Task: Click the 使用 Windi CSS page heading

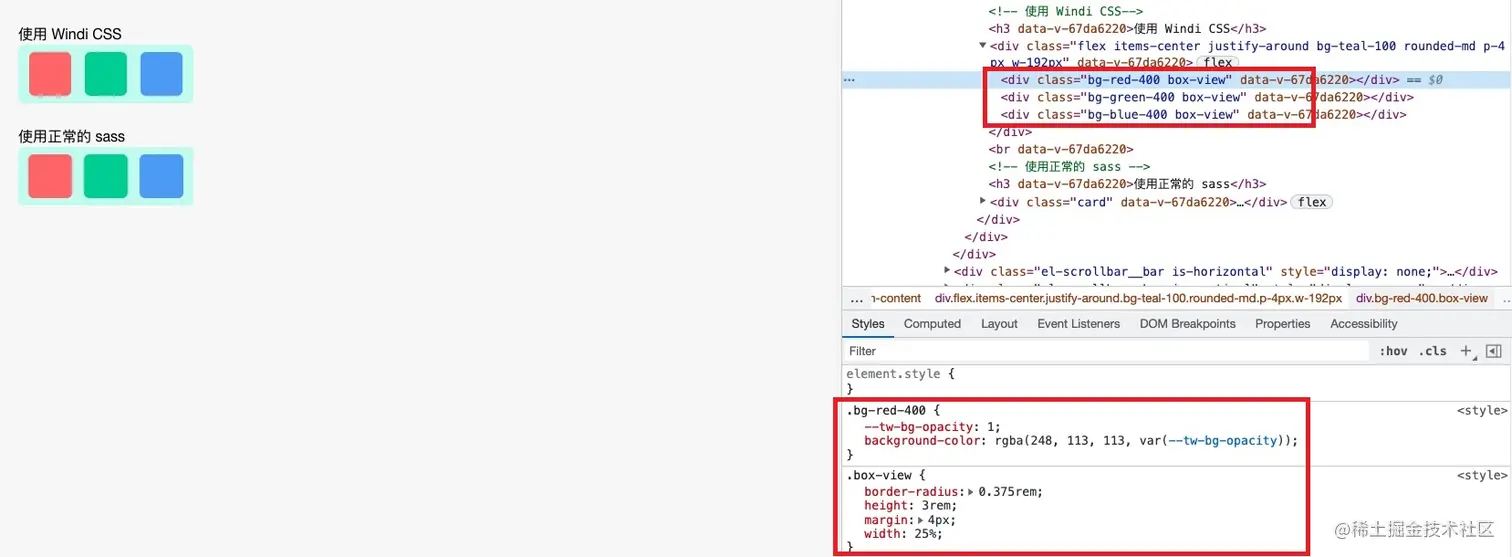Action: (70, 34)
